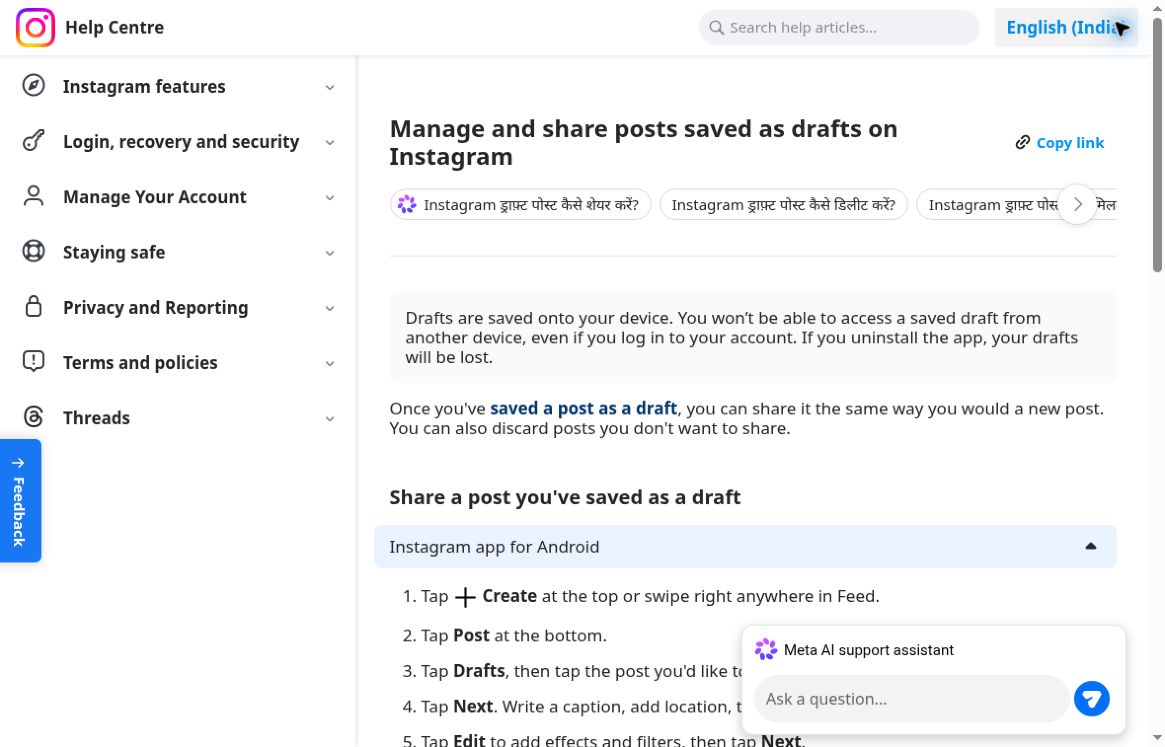Click the person icon beside Manage Your Account
1165x747 pixels.
point(33,196)
